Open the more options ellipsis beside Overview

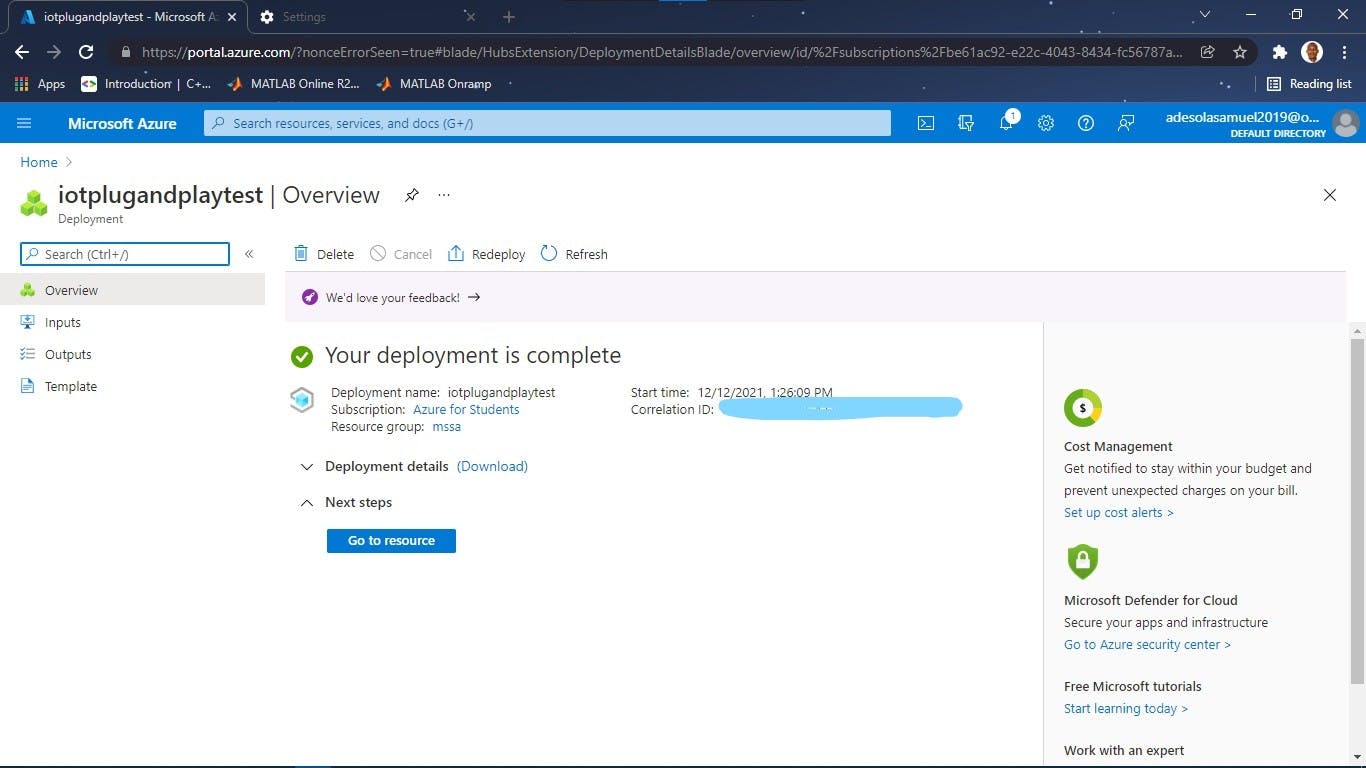point(444,195)
